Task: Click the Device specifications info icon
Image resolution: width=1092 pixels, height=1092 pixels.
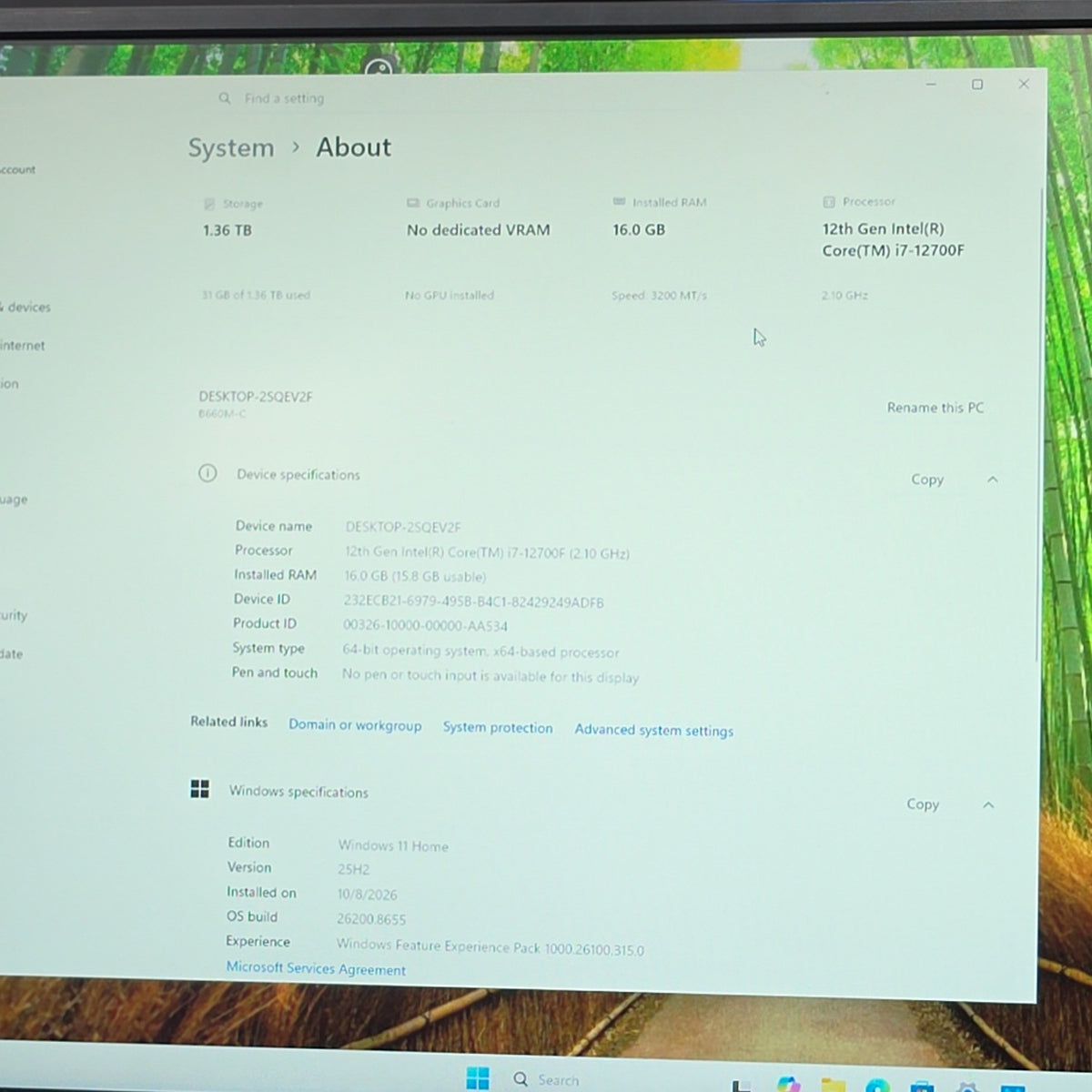Action: [x=207, y=473]
